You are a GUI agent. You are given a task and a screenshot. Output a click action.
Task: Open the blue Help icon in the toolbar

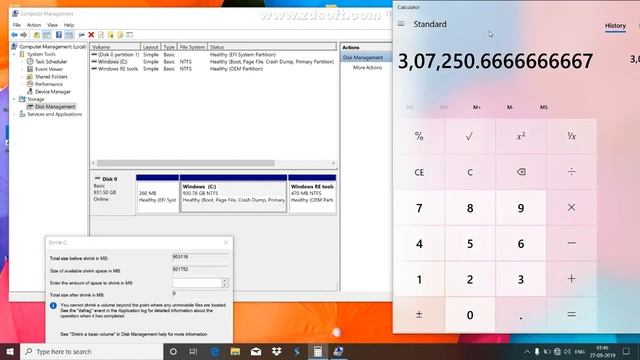59,35
